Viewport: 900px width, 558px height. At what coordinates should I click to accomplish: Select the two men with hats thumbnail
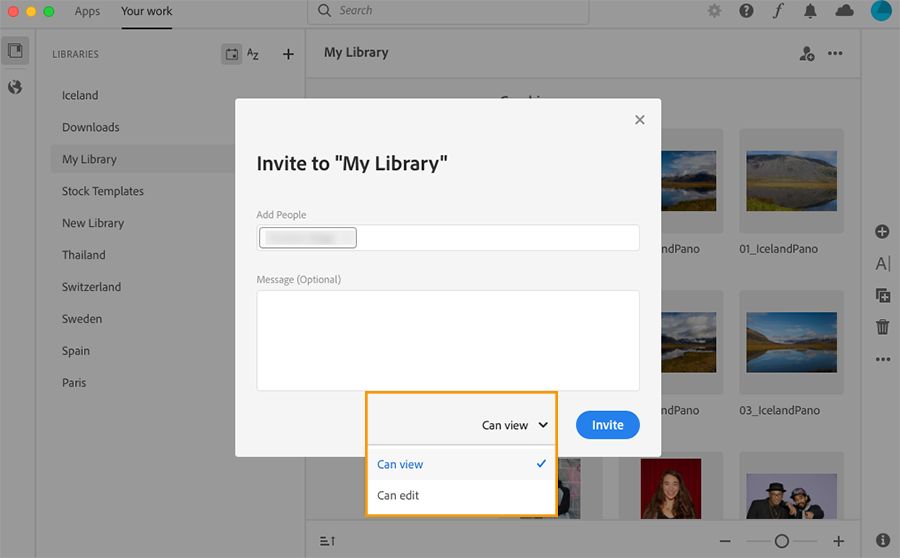coord(791,496)
